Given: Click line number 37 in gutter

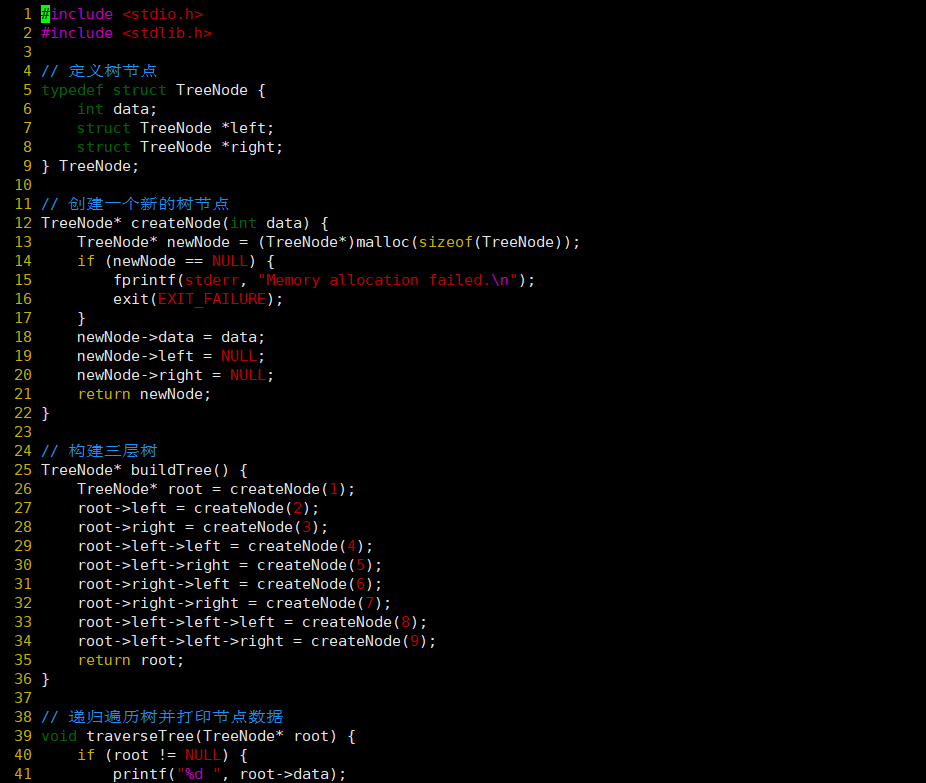Looking at the screenshot, I should click(23, 698).
